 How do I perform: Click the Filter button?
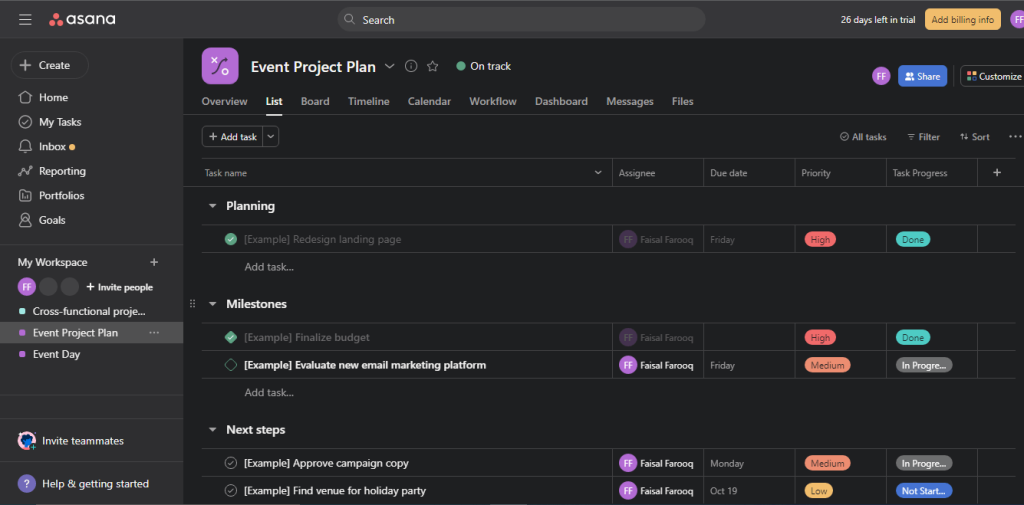coord(923,137)
